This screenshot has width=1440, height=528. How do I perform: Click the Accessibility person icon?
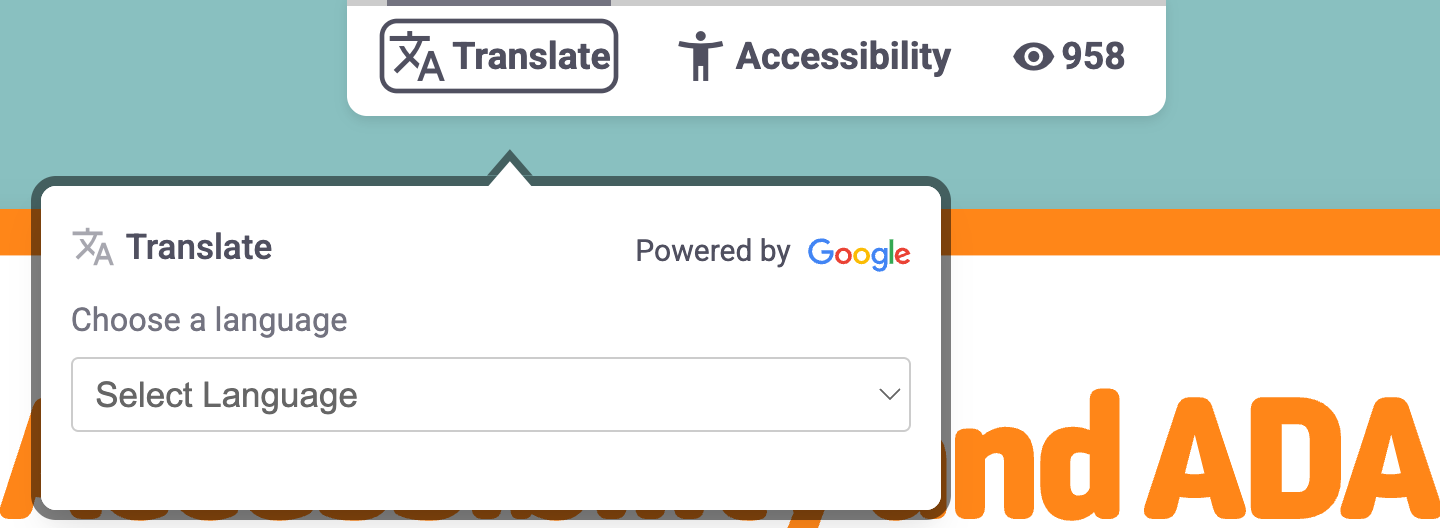point(700,56)
